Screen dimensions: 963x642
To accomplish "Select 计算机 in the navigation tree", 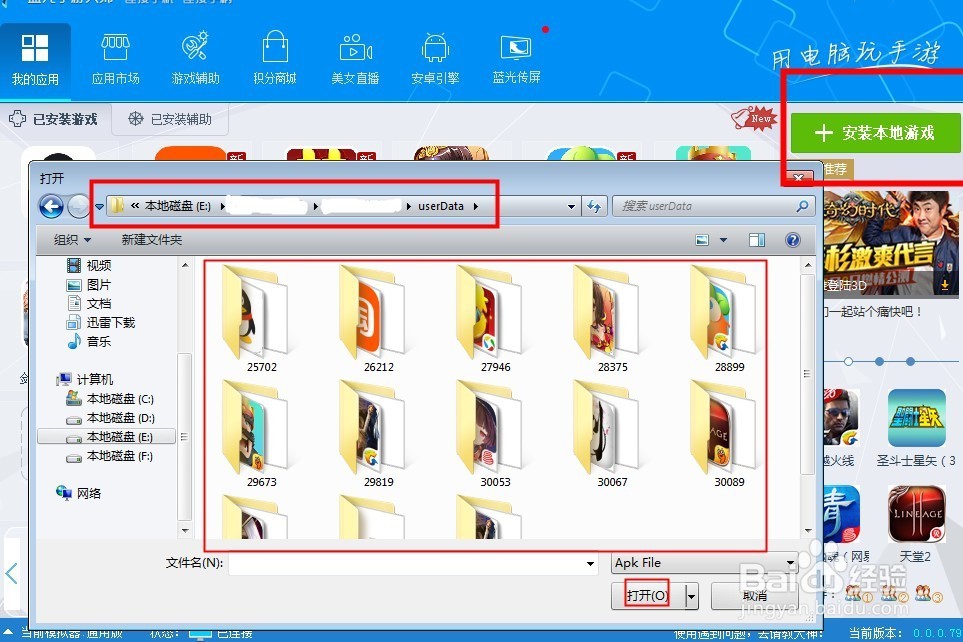I will [85, 379].
